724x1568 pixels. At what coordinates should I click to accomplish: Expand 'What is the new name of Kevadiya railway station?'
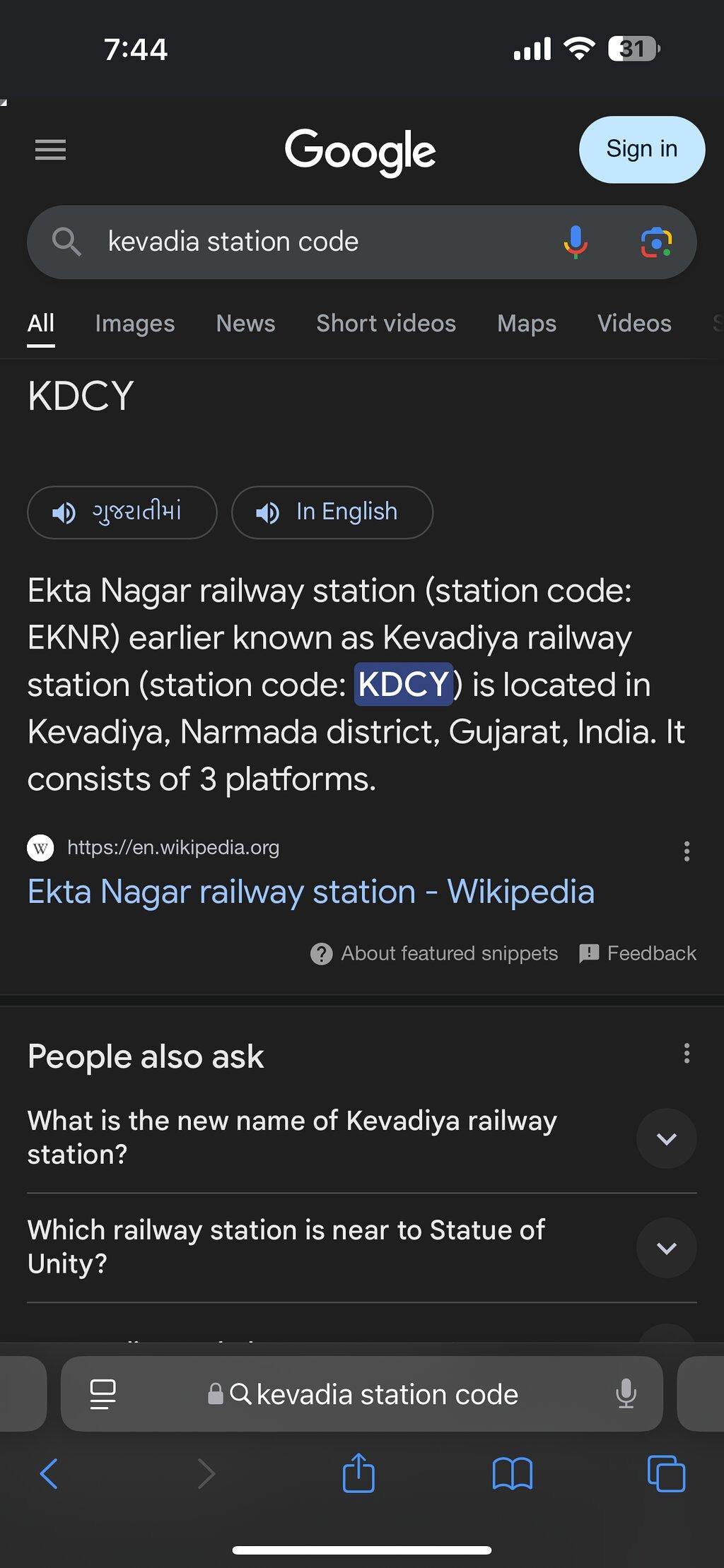pos(666,1138)
